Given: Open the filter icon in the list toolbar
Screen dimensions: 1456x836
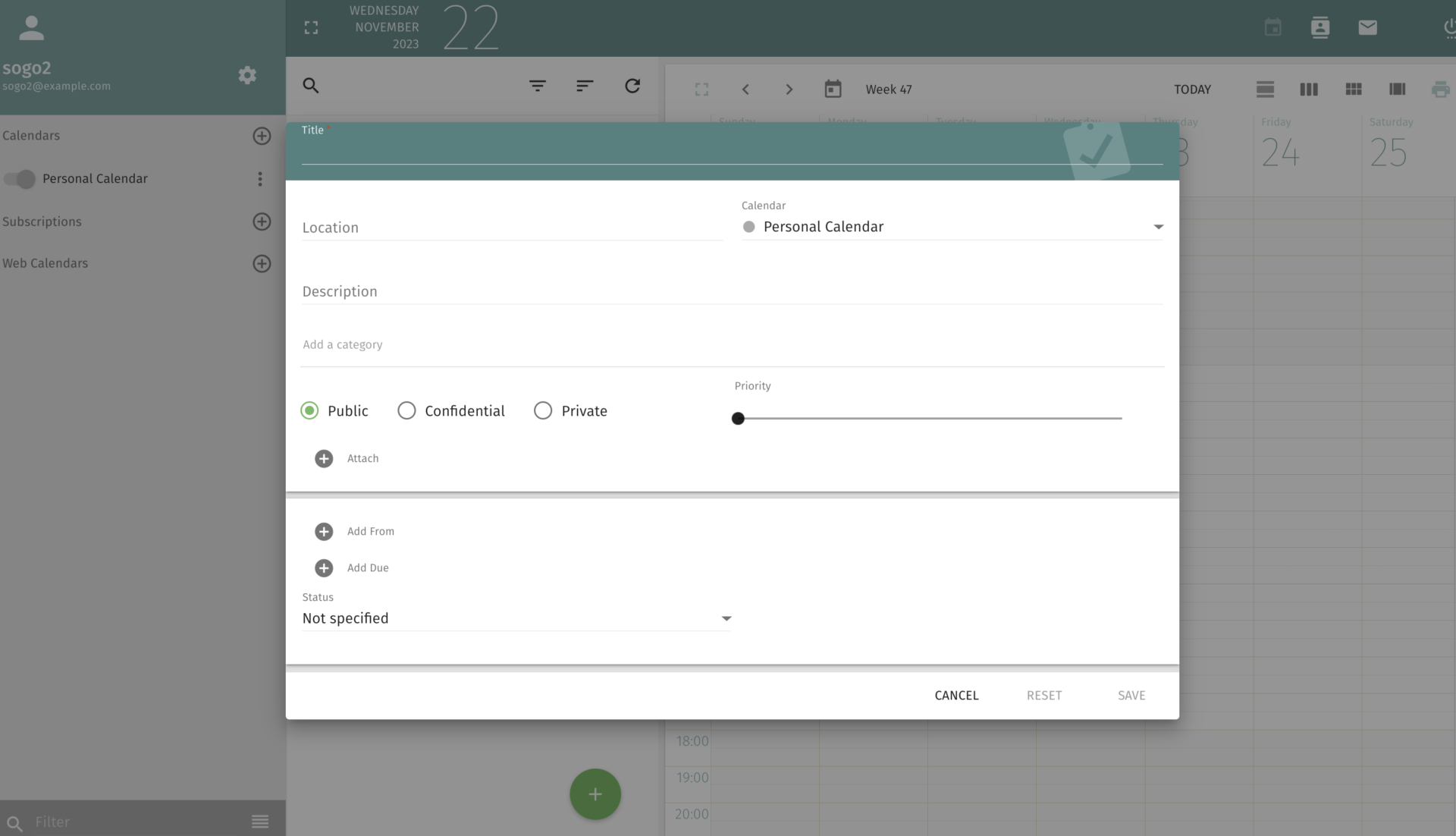Looking at the screenshot, I should [538, 86].
